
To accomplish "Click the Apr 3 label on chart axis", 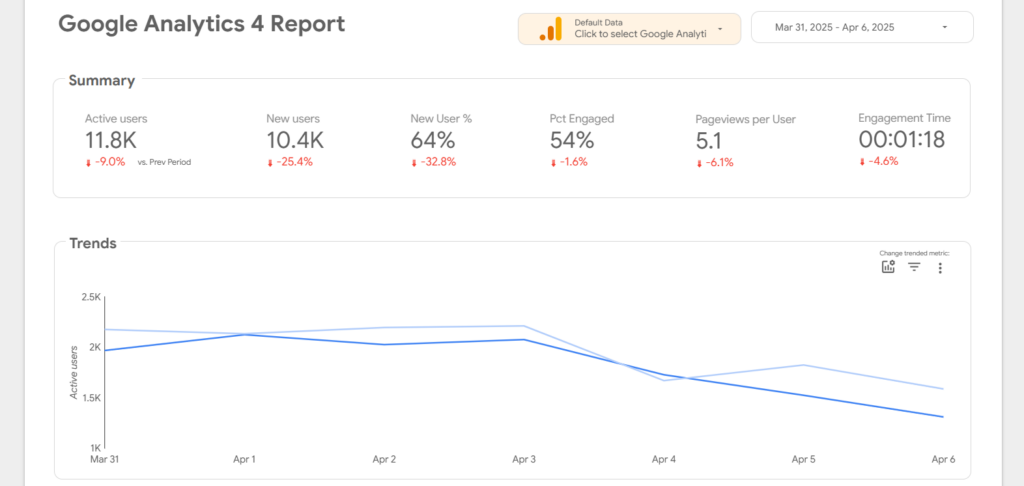I will [524, 460].
